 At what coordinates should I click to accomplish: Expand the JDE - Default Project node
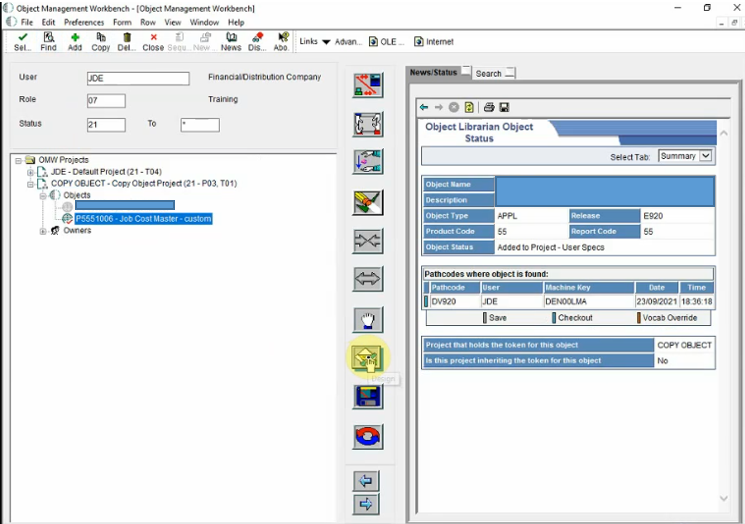(x=30, y=172)
